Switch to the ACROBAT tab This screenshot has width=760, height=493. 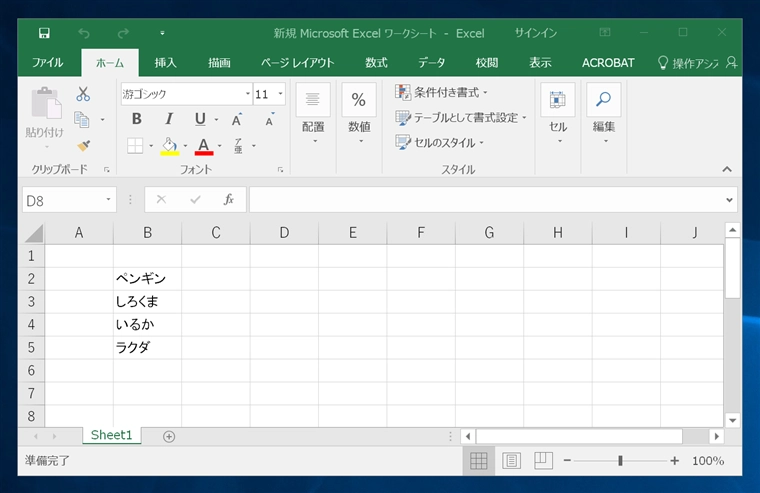coord(608,63)
